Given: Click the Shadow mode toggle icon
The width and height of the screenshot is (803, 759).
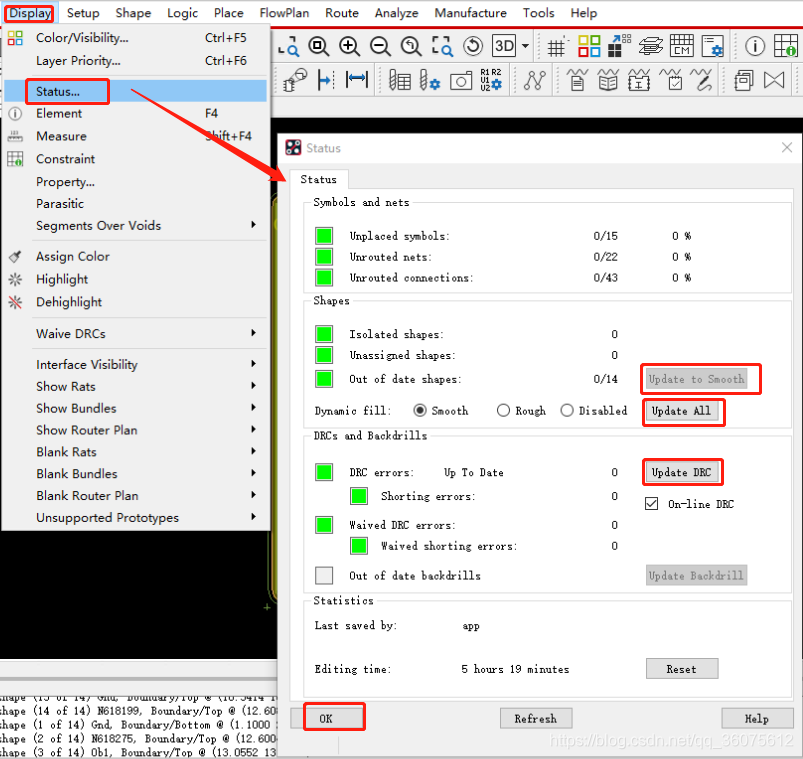Looking at the screenshot, I should 620,46.
